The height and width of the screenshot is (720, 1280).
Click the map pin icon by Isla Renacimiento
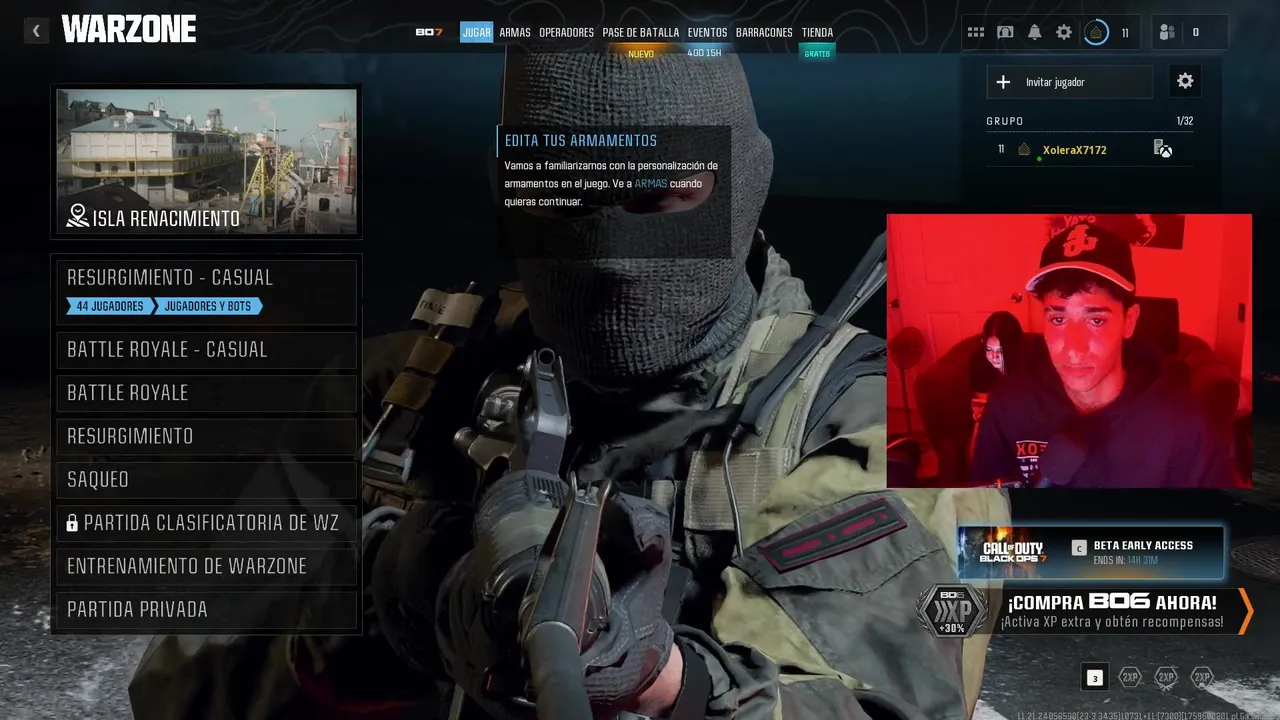tap(77, 216)
